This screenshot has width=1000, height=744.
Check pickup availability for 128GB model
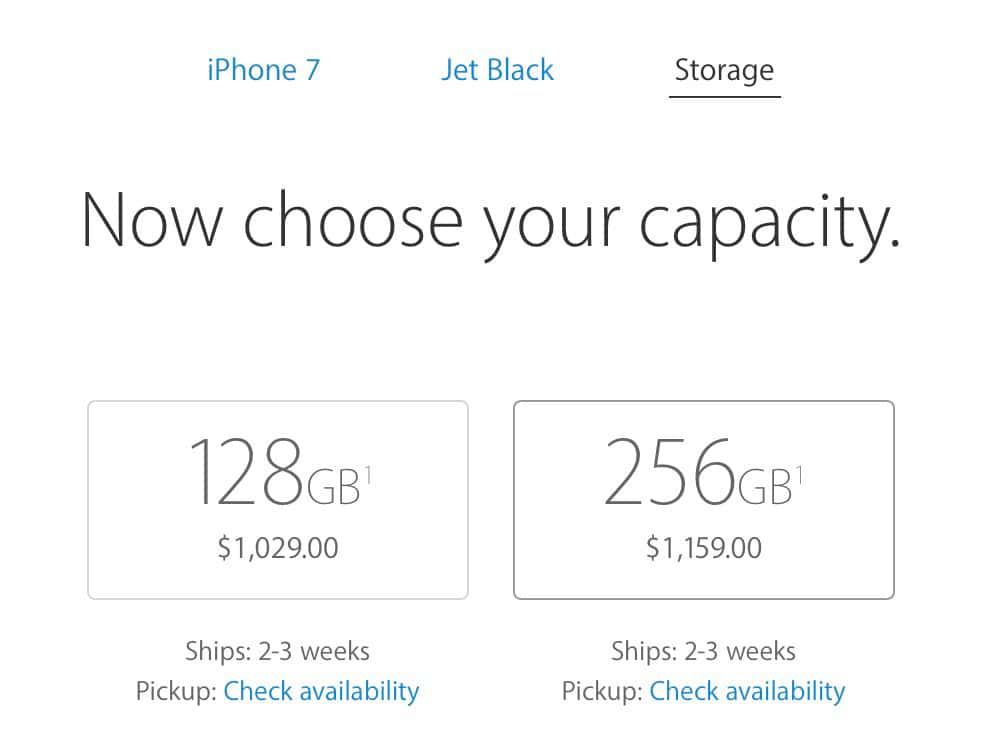pyautogui.click(x=321, y=691)
